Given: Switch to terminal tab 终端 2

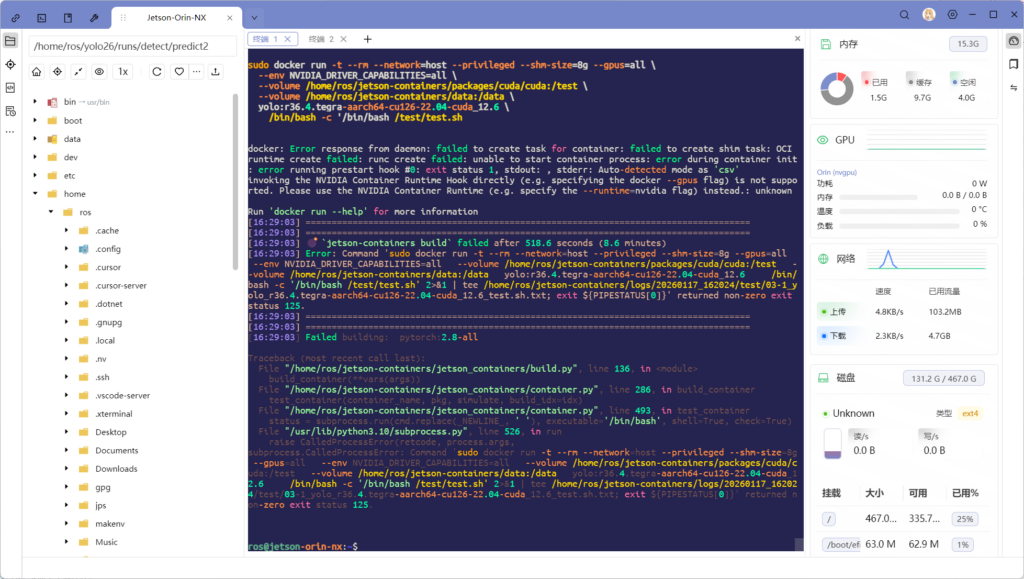Looking at the screenshot, I should (x=320, y=39).
